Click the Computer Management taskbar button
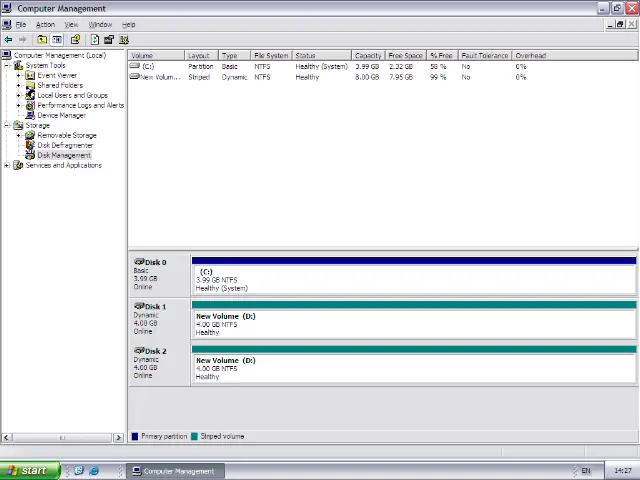640x480 pixels. click(175, 471)
